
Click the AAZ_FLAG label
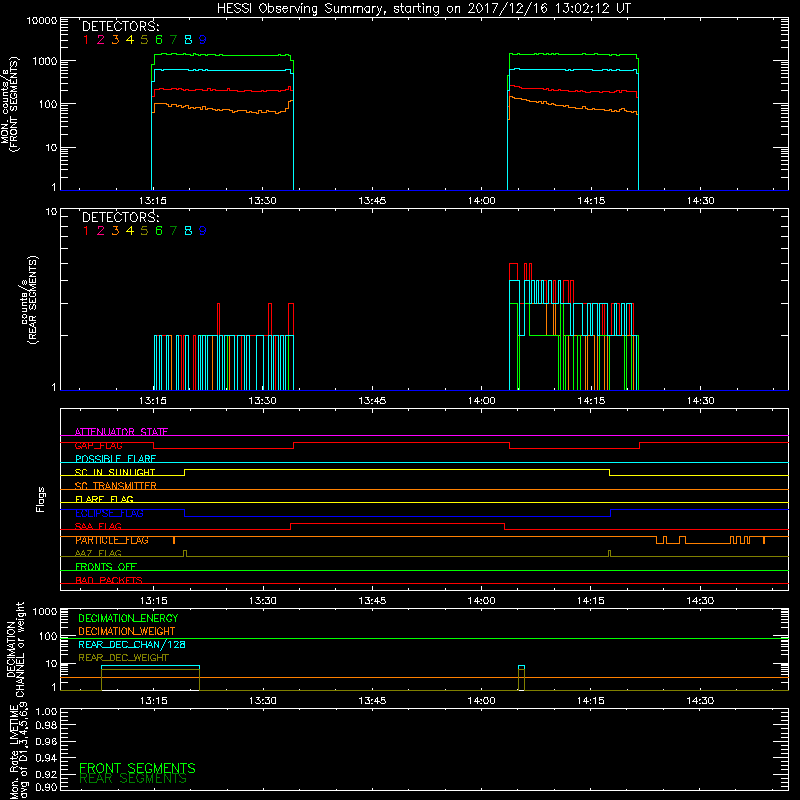[x=98, y=553]
